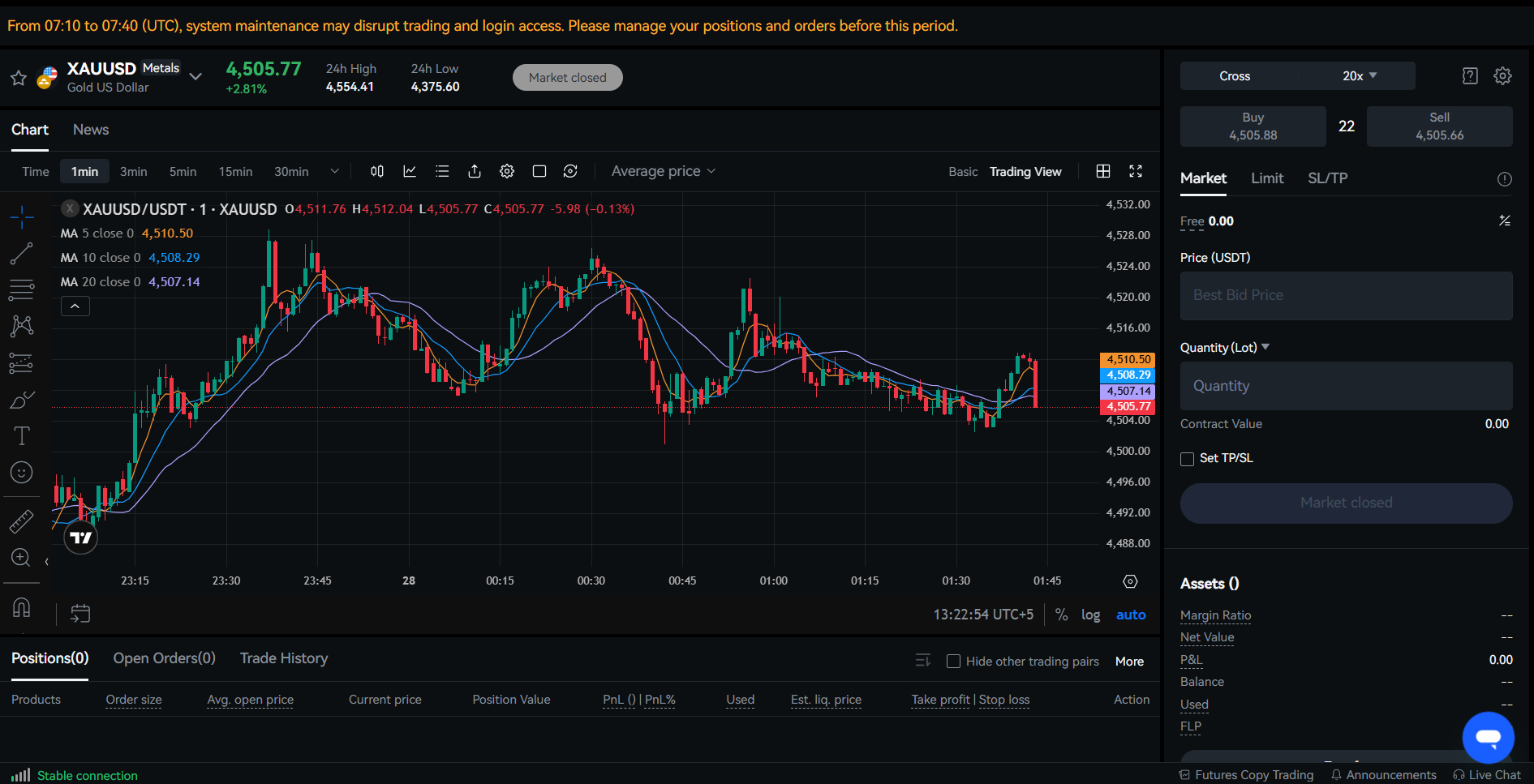
Task: Open the More options menu
Action: click(1129, 662)
